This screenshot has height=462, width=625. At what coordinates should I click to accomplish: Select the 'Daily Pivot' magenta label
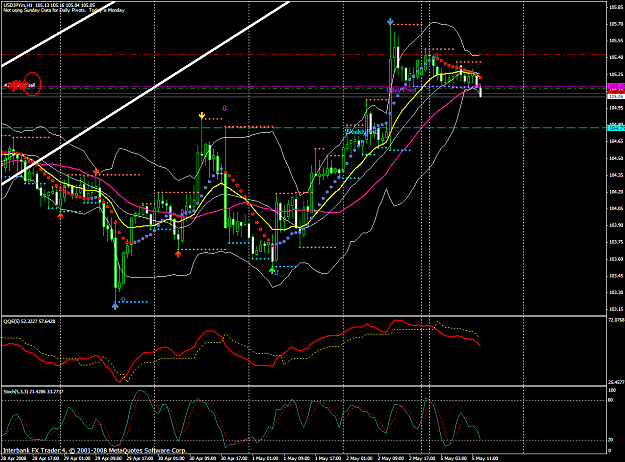tap(401, 90)
